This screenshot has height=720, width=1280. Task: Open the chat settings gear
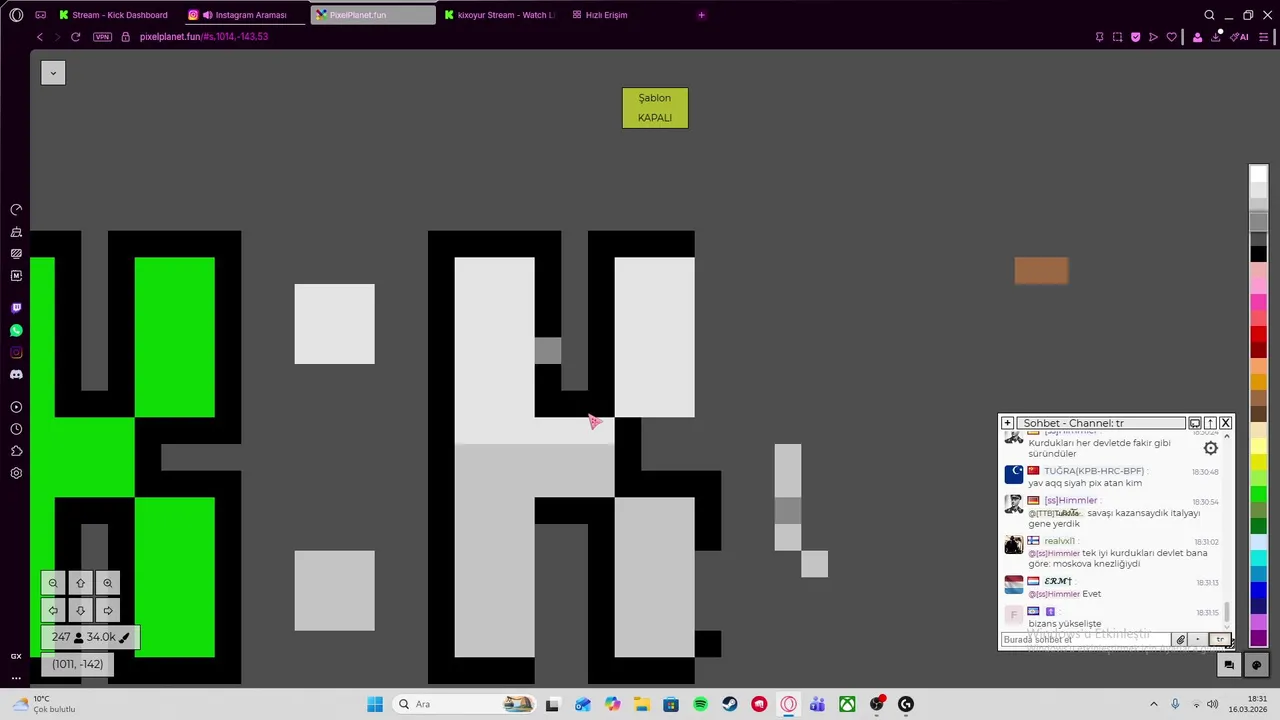click(x=1211, y=448)
